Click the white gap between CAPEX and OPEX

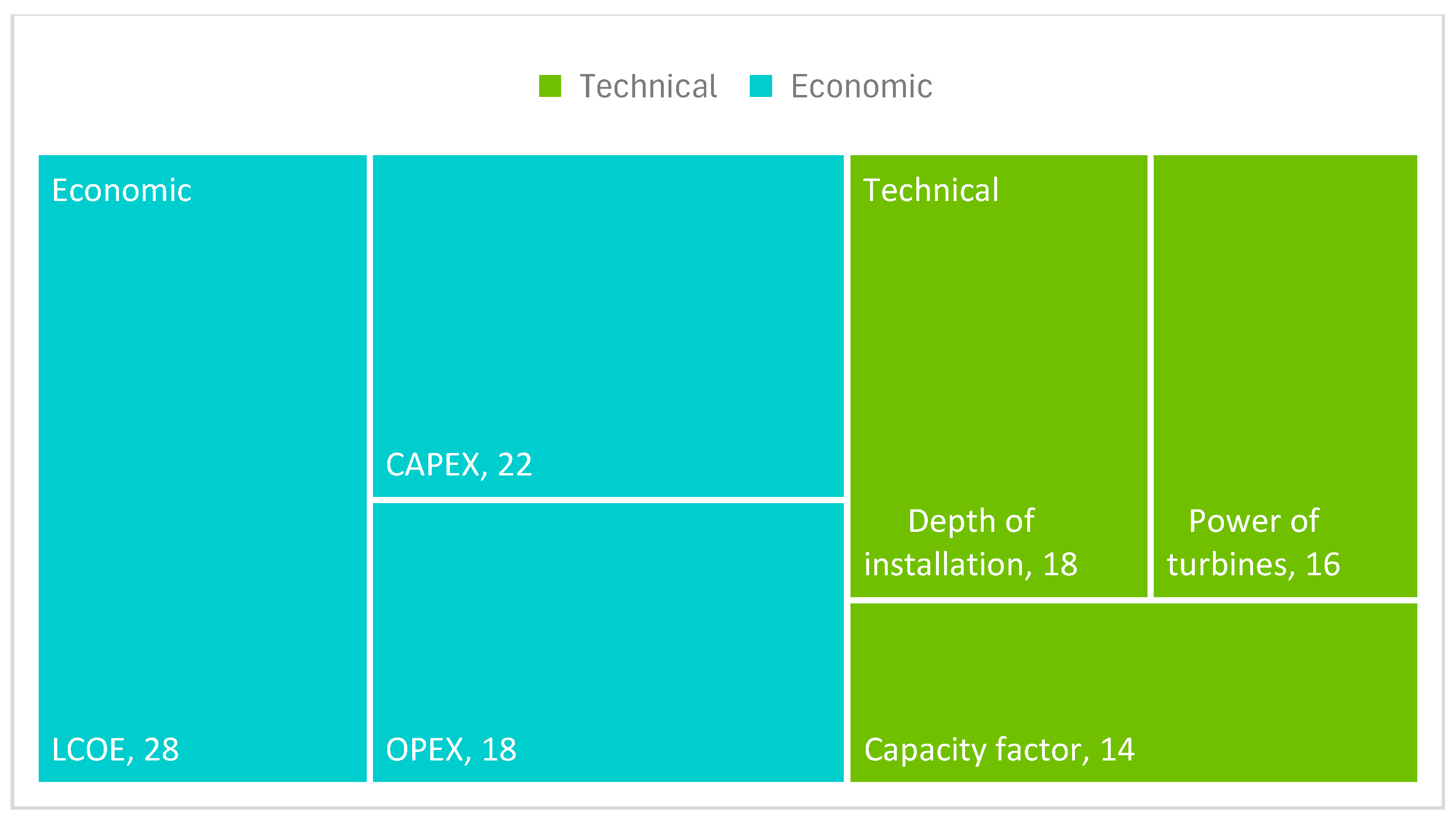[x=608, y=500]
